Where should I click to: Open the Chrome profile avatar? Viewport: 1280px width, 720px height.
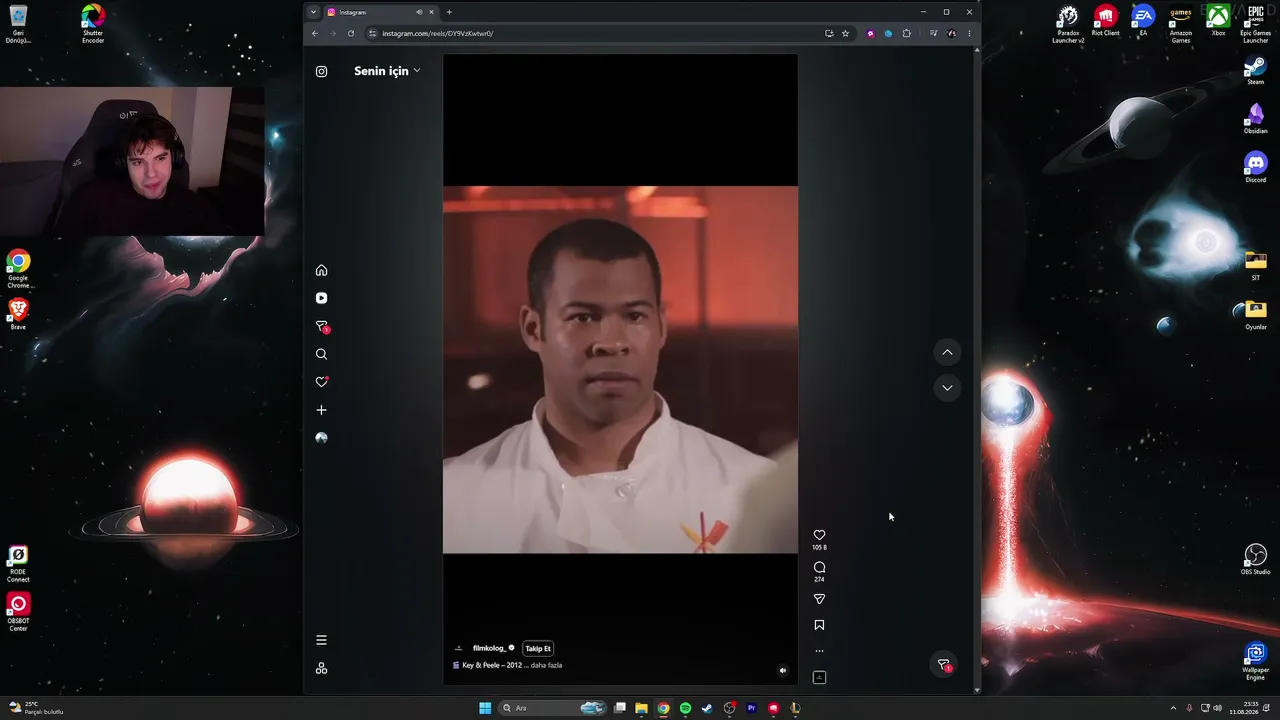[951, 33]
